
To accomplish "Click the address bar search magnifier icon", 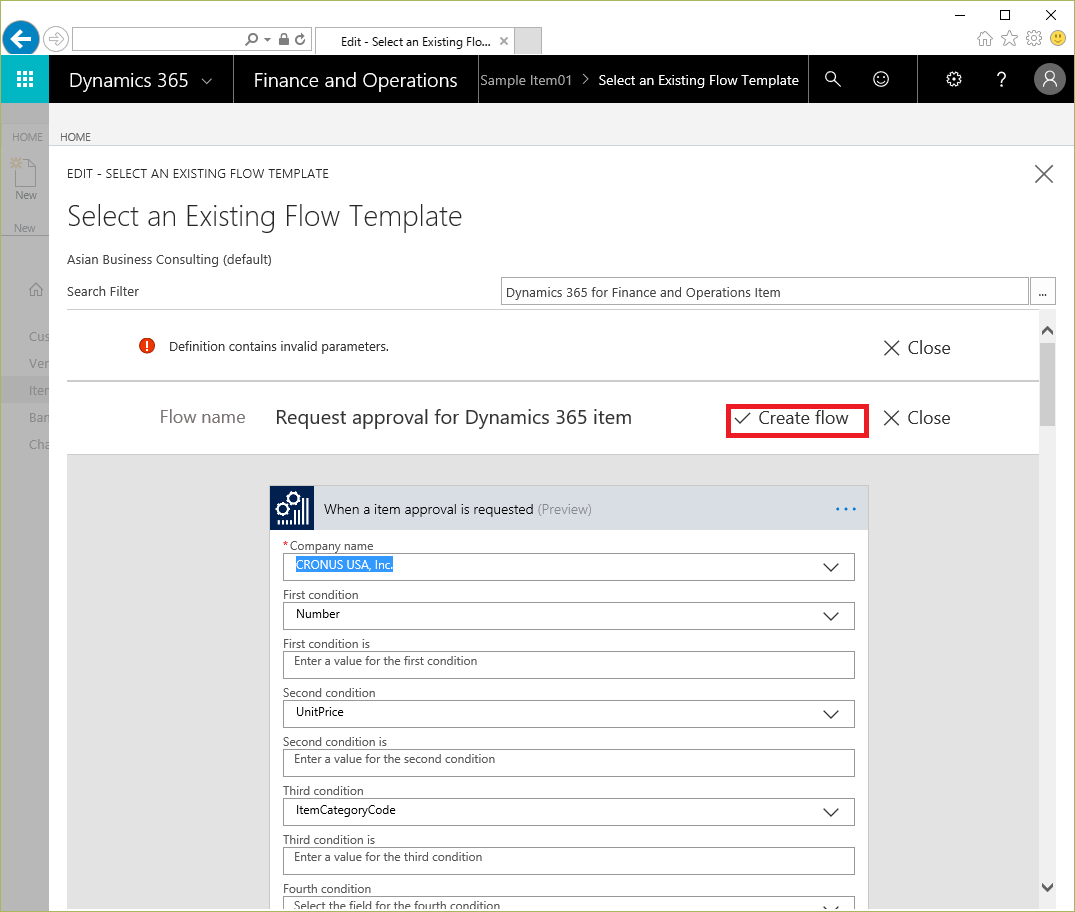I will [252, 40].
